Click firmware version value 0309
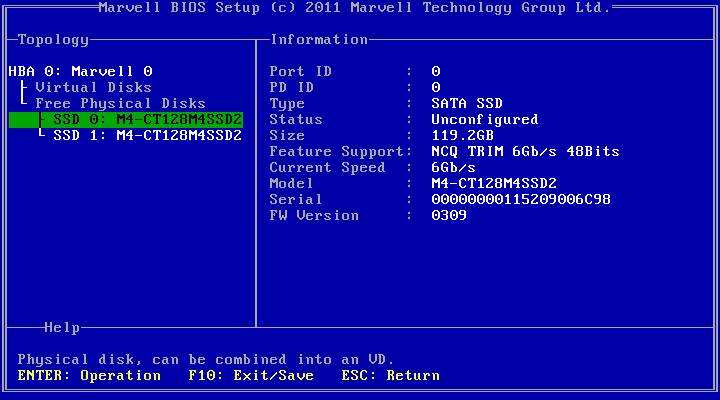This screenshot has width=720, height=400. coord(449,216)
